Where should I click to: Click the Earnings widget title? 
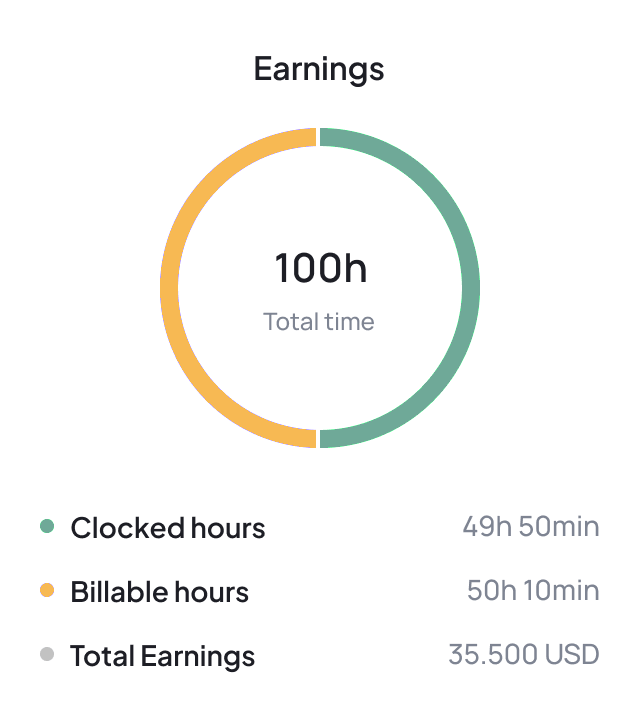[x=319, y=69]
